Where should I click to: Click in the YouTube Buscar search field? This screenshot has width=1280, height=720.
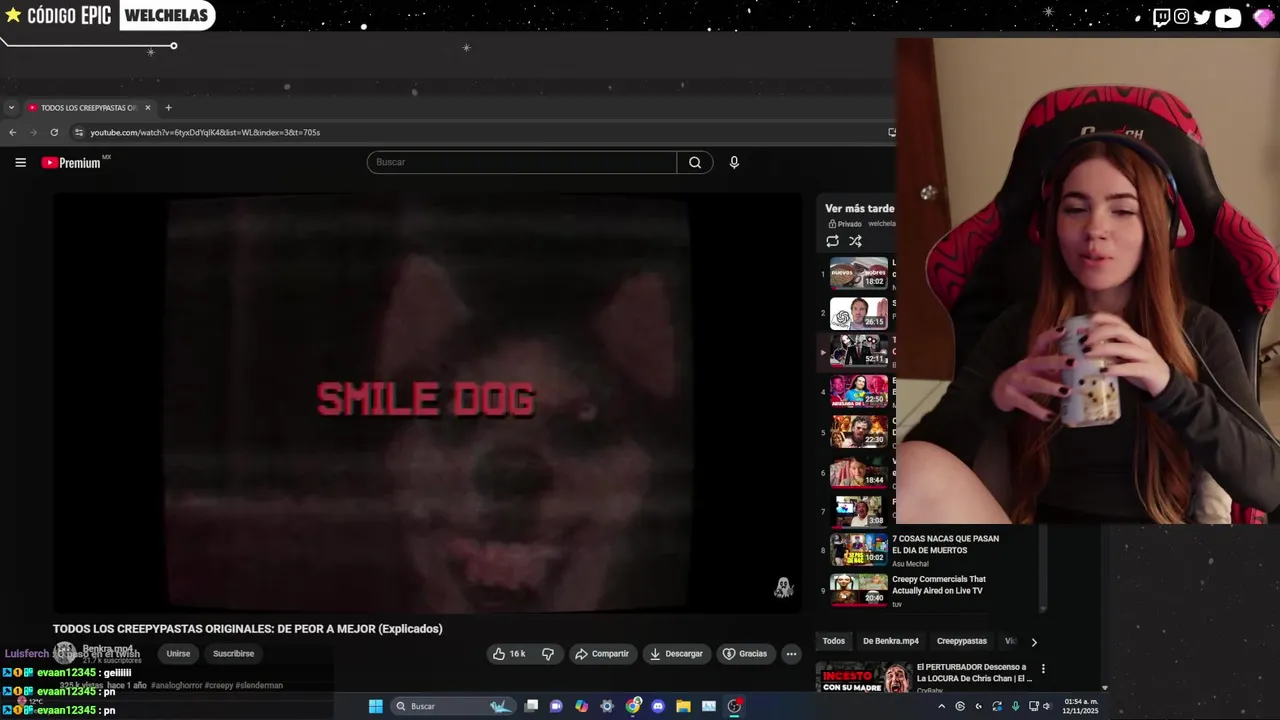tap(521, 162)
